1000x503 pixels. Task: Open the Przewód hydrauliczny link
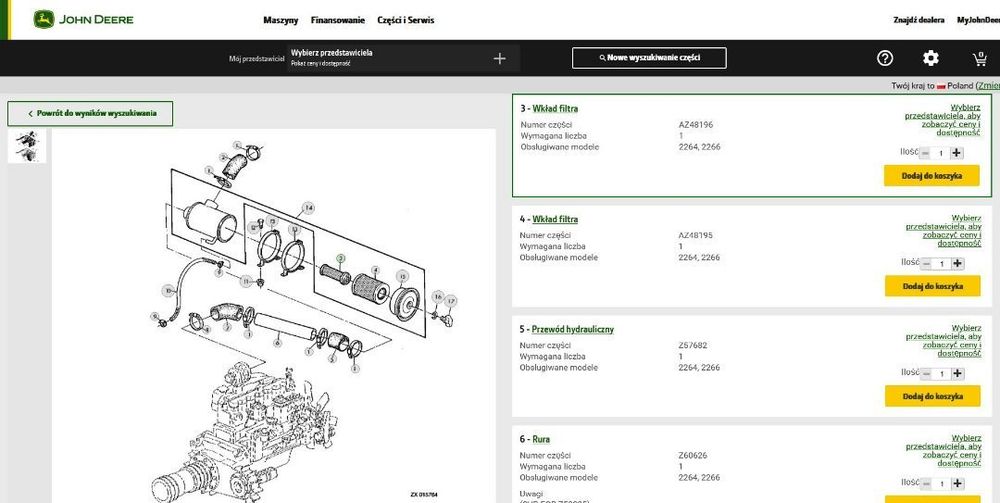pos(573,330)
